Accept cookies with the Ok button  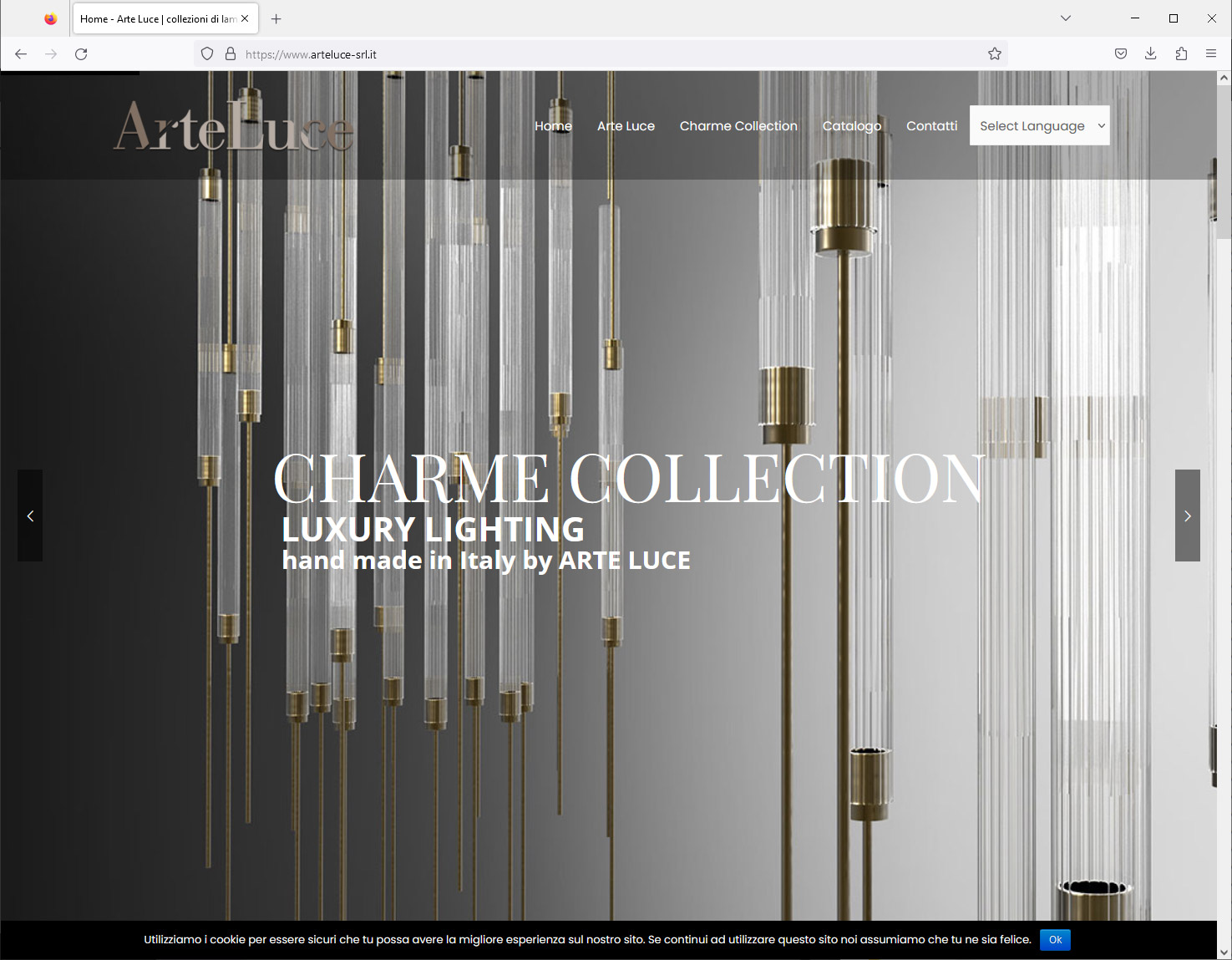(1055, 940)
